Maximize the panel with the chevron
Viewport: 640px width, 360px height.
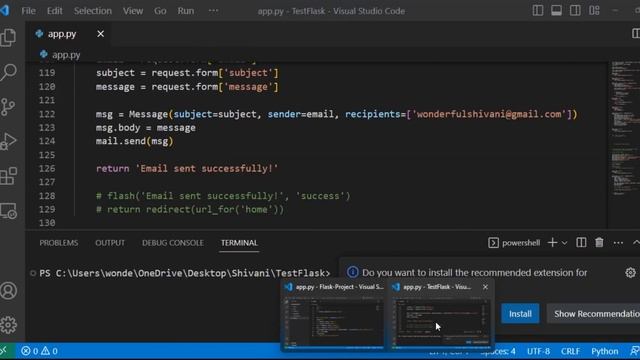(636, 242)
